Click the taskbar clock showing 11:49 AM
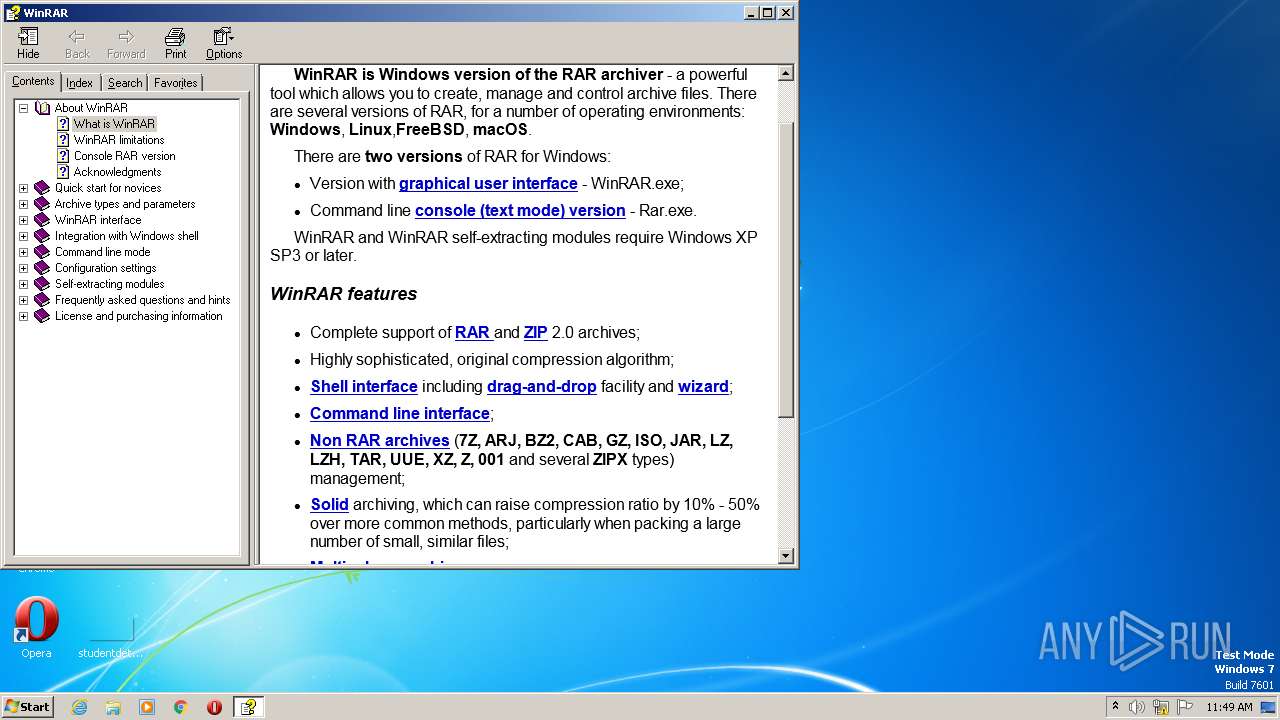 1229,707
